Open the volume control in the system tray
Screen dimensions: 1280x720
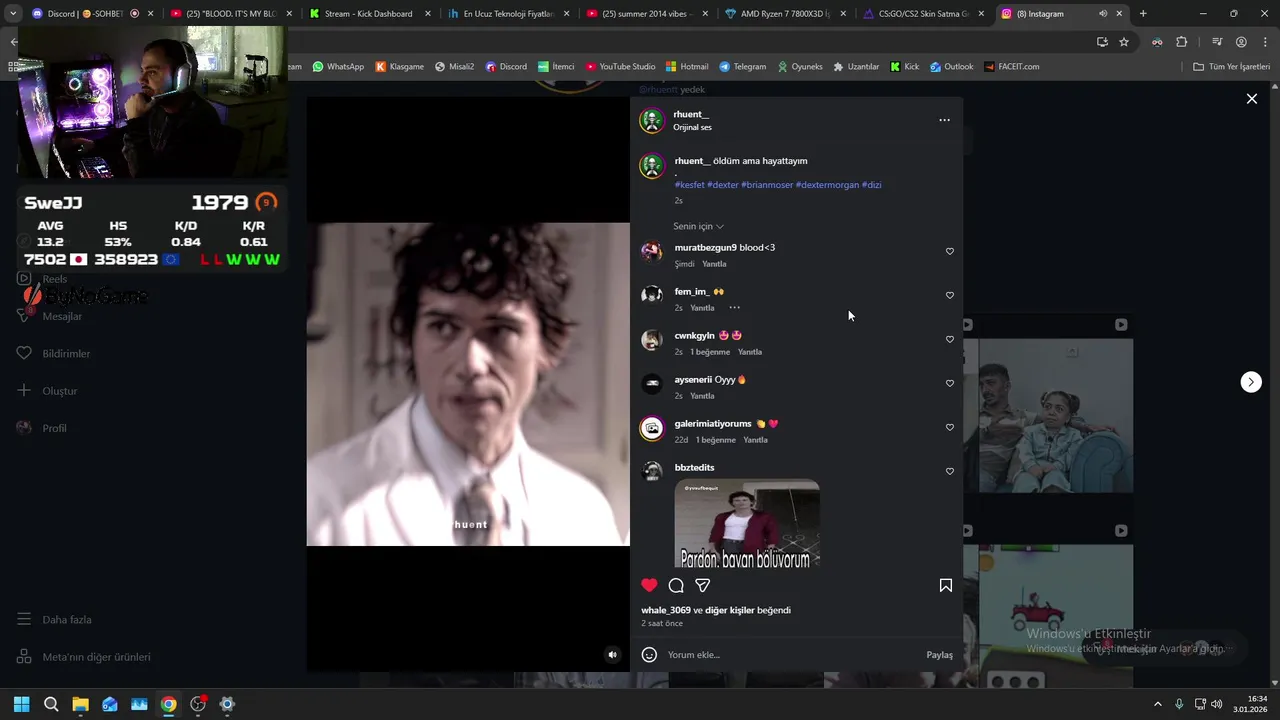click(x=1216, y=704)
